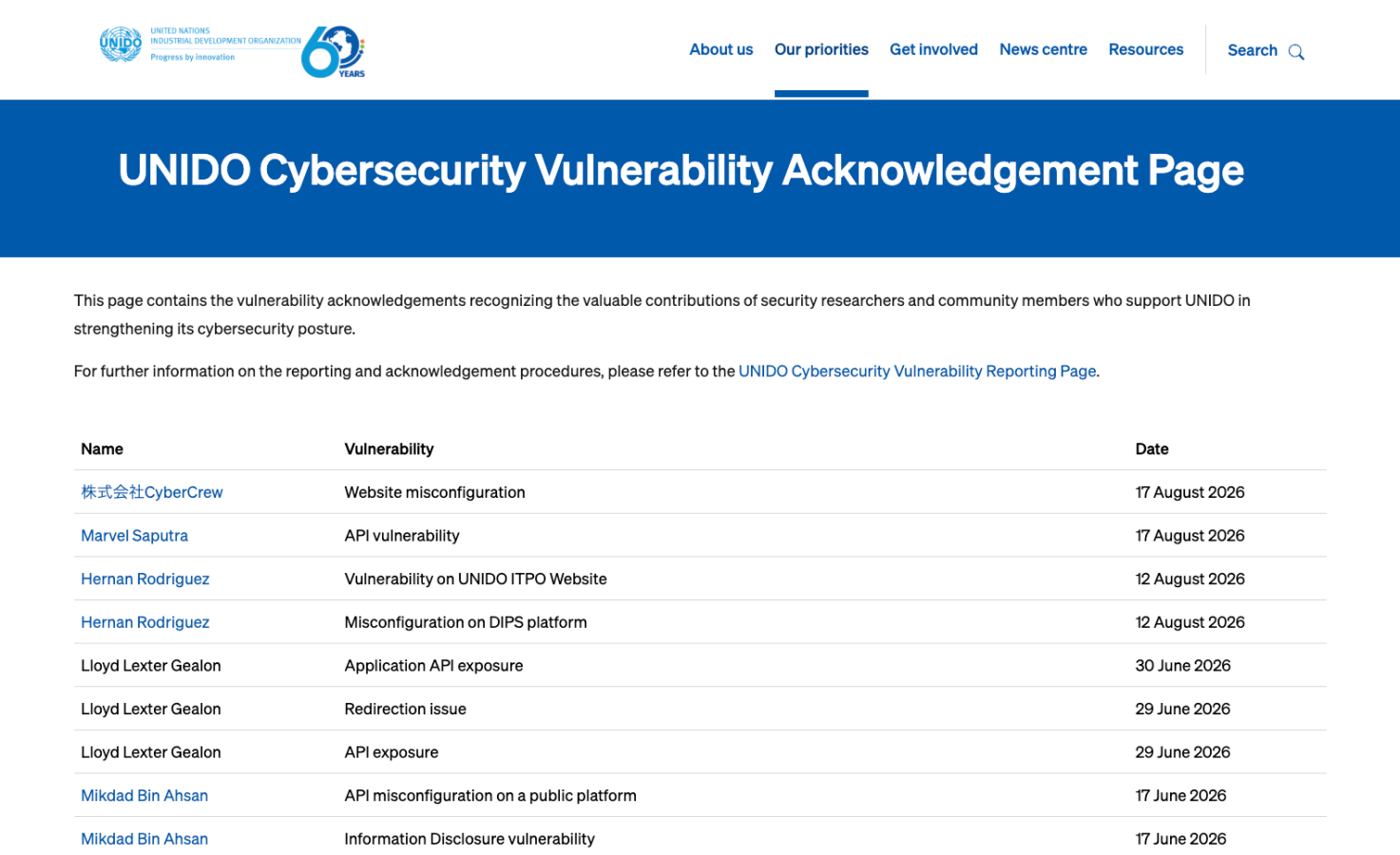1400x855 pixels.
Task: Open Hernan Rodriguez link for ITPO Website row
Action: coord(144,579)
